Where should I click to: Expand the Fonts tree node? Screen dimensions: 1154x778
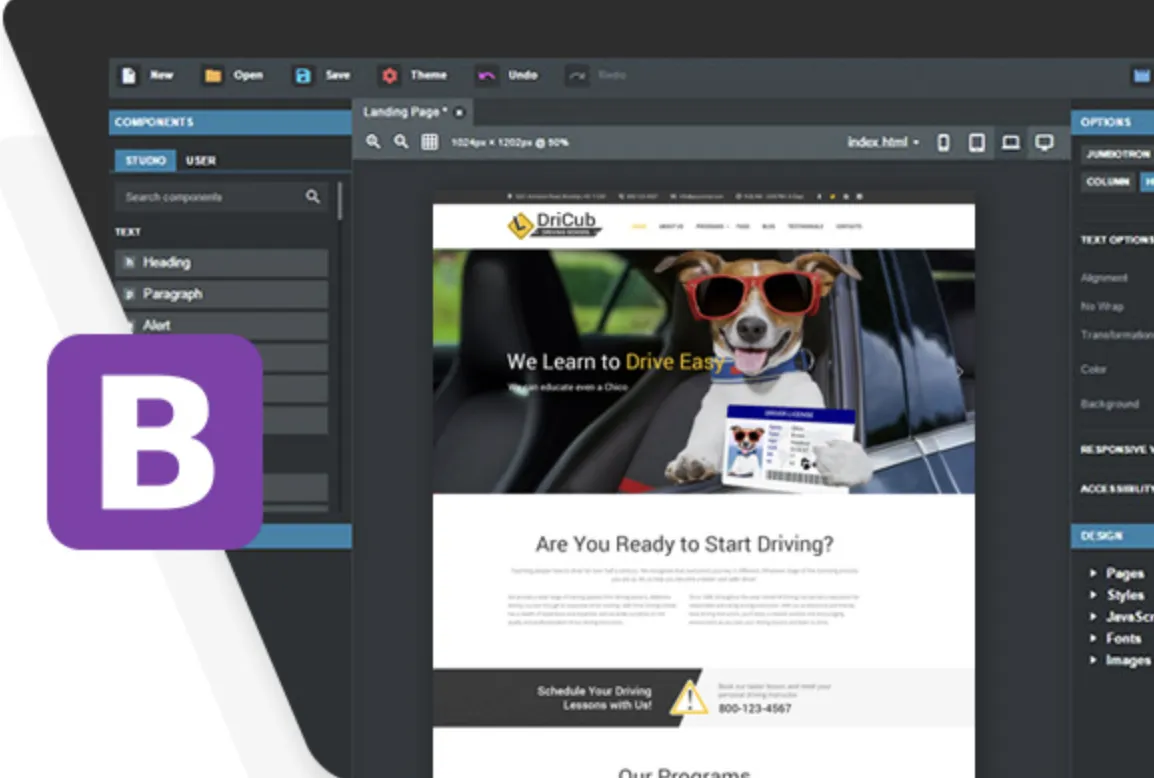(1093, 638)
